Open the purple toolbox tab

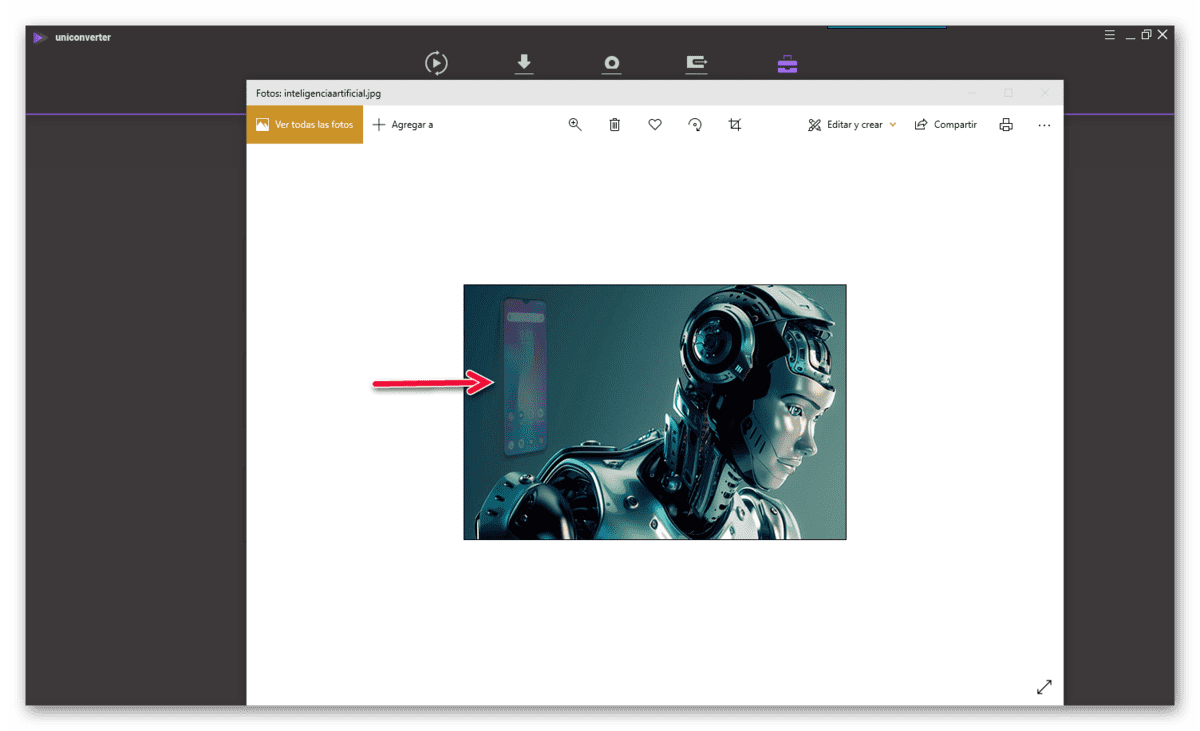click(787, 64)
